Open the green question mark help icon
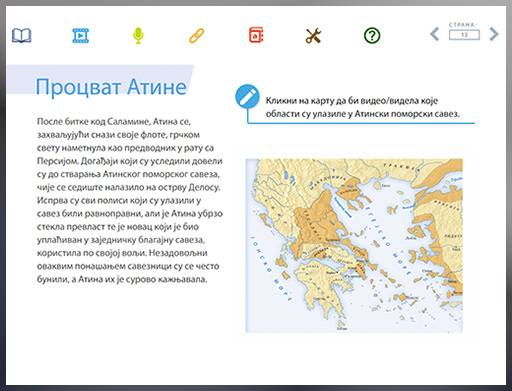 click(x=372, y=35)
